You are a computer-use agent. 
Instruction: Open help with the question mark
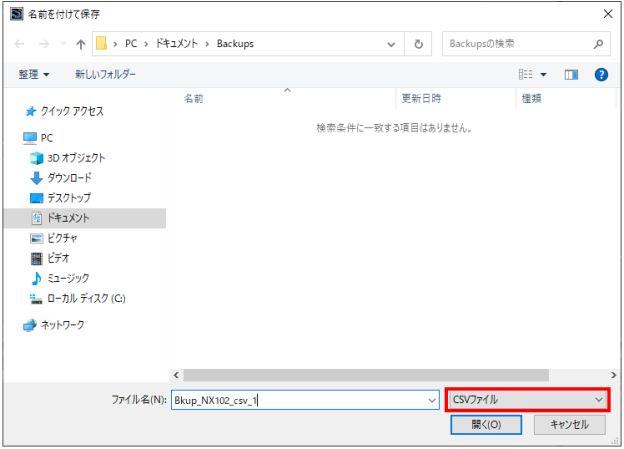601,74
